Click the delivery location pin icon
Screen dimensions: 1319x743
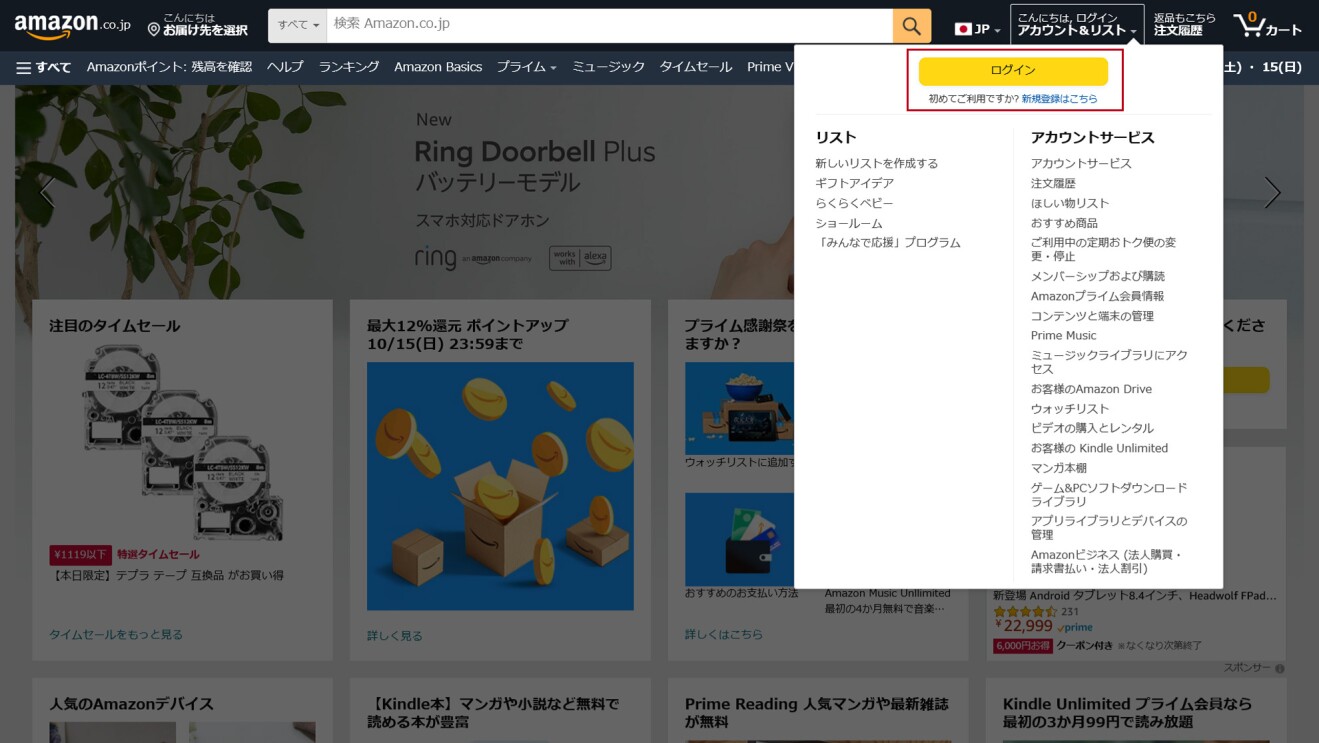[154, 30]
